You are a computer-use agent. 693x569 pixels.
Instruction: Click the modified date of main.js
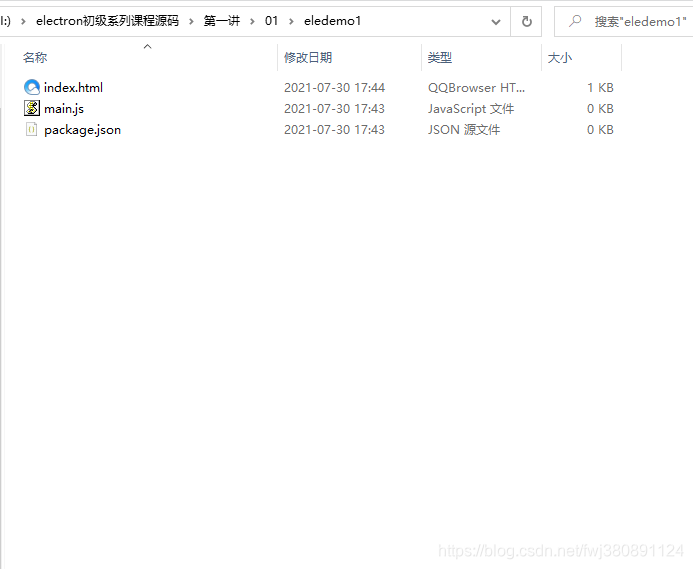(x=334, y=109)
